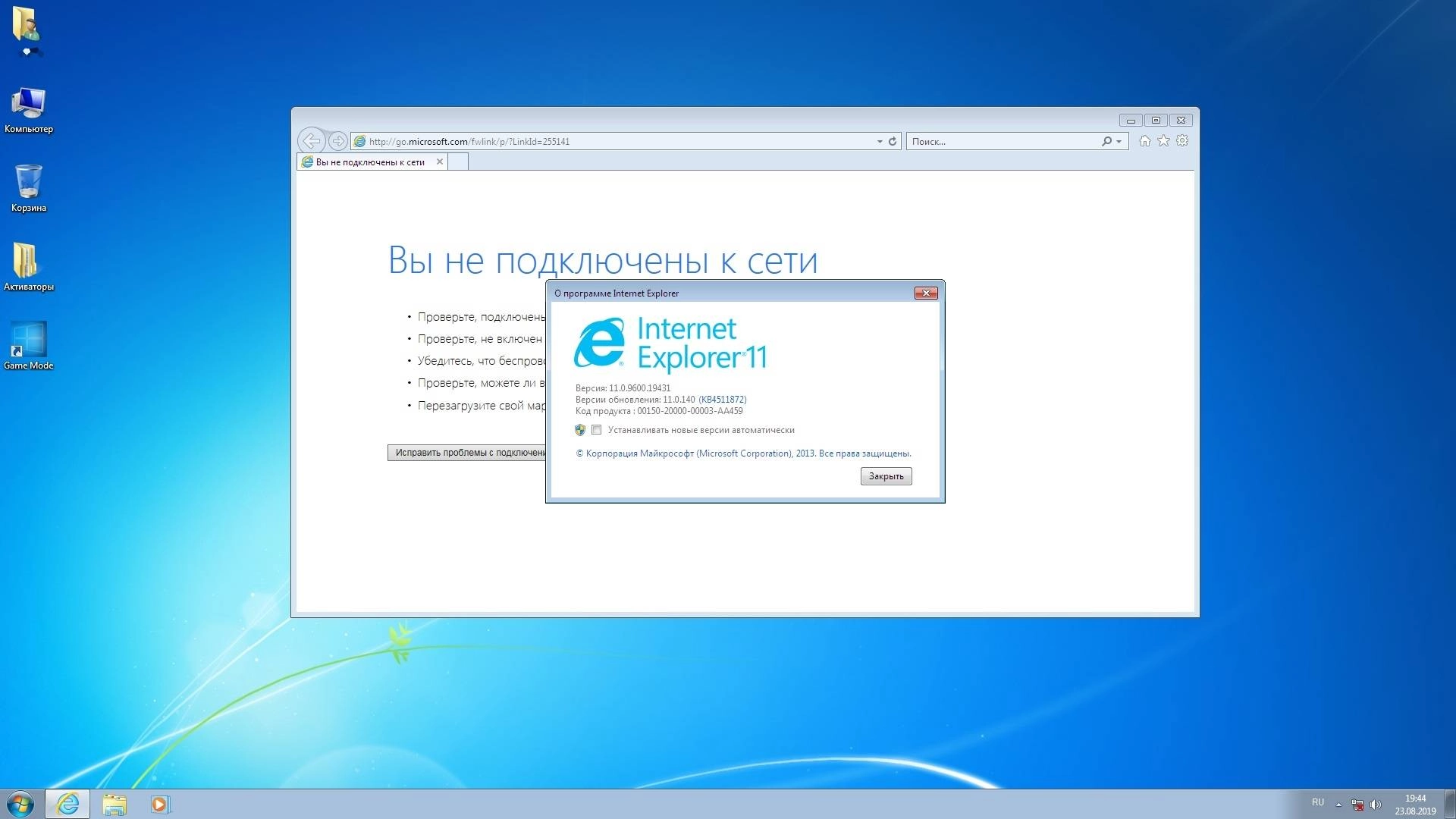Go back with the Internet Explorer back arrow
This screenshot has height=819, width=1456.
pyautogui.click(x=312, y=141)
